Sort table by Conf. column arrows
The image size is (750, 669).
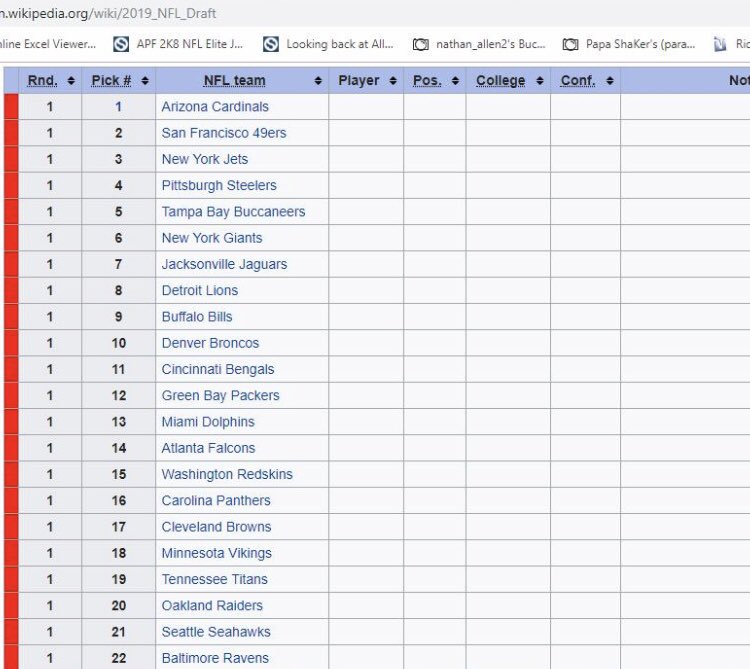point(610,81)
